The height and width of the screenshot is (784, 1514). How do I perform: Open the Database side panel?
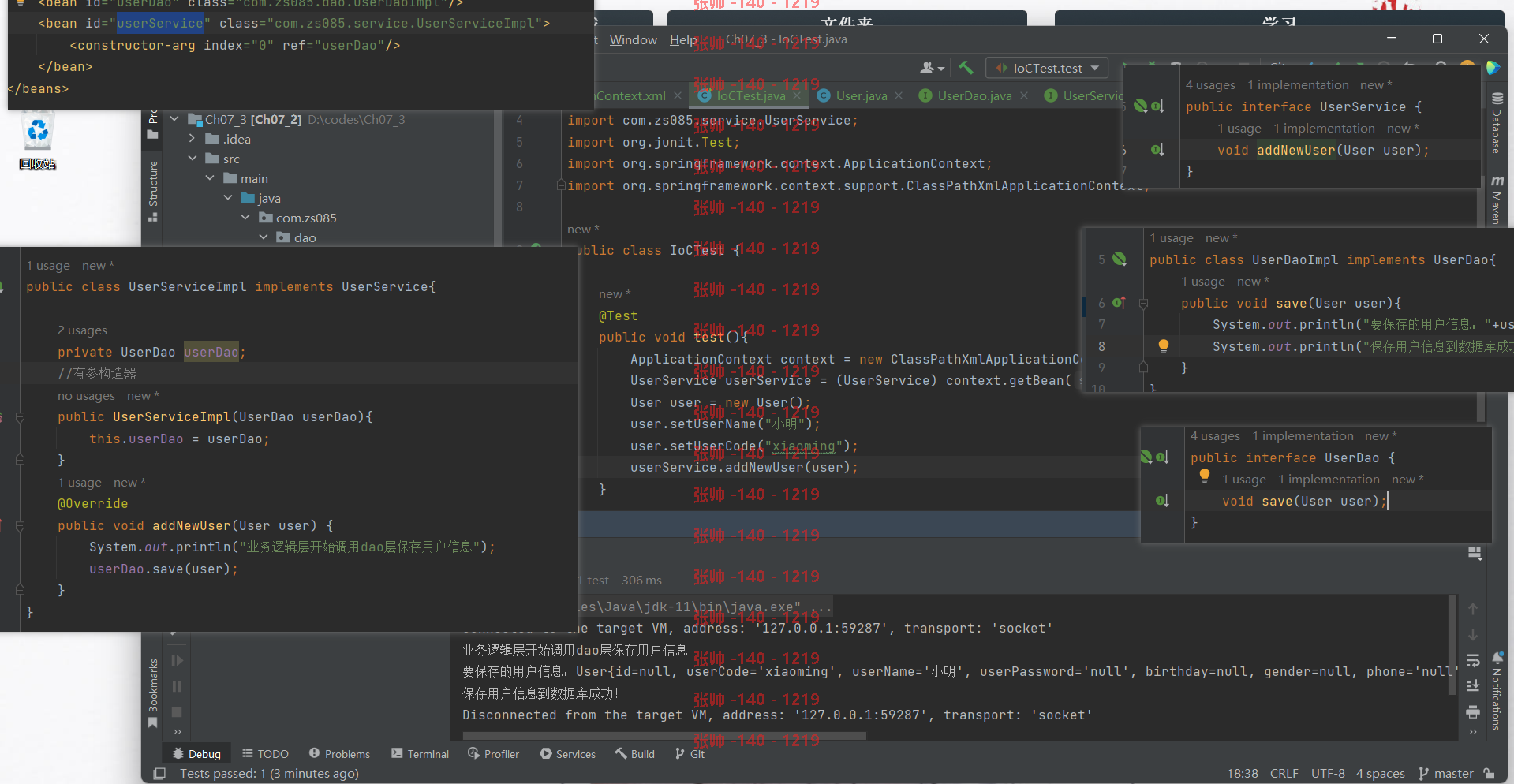coord(1496,123)
